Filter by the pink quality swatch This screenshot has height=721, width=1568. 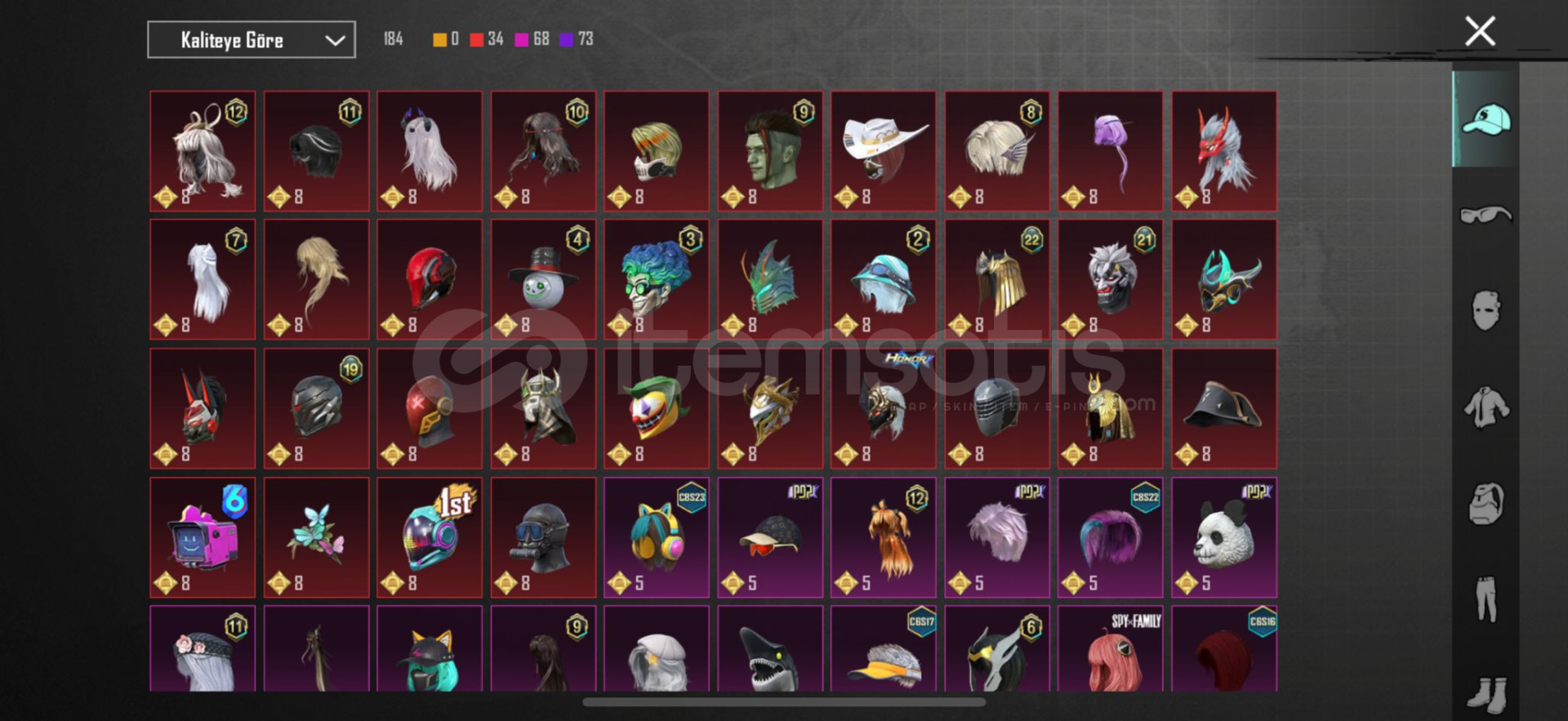point(522,39)
